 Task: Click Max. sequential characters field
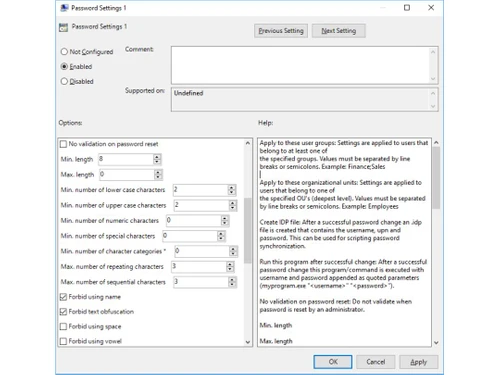[201, 282]
